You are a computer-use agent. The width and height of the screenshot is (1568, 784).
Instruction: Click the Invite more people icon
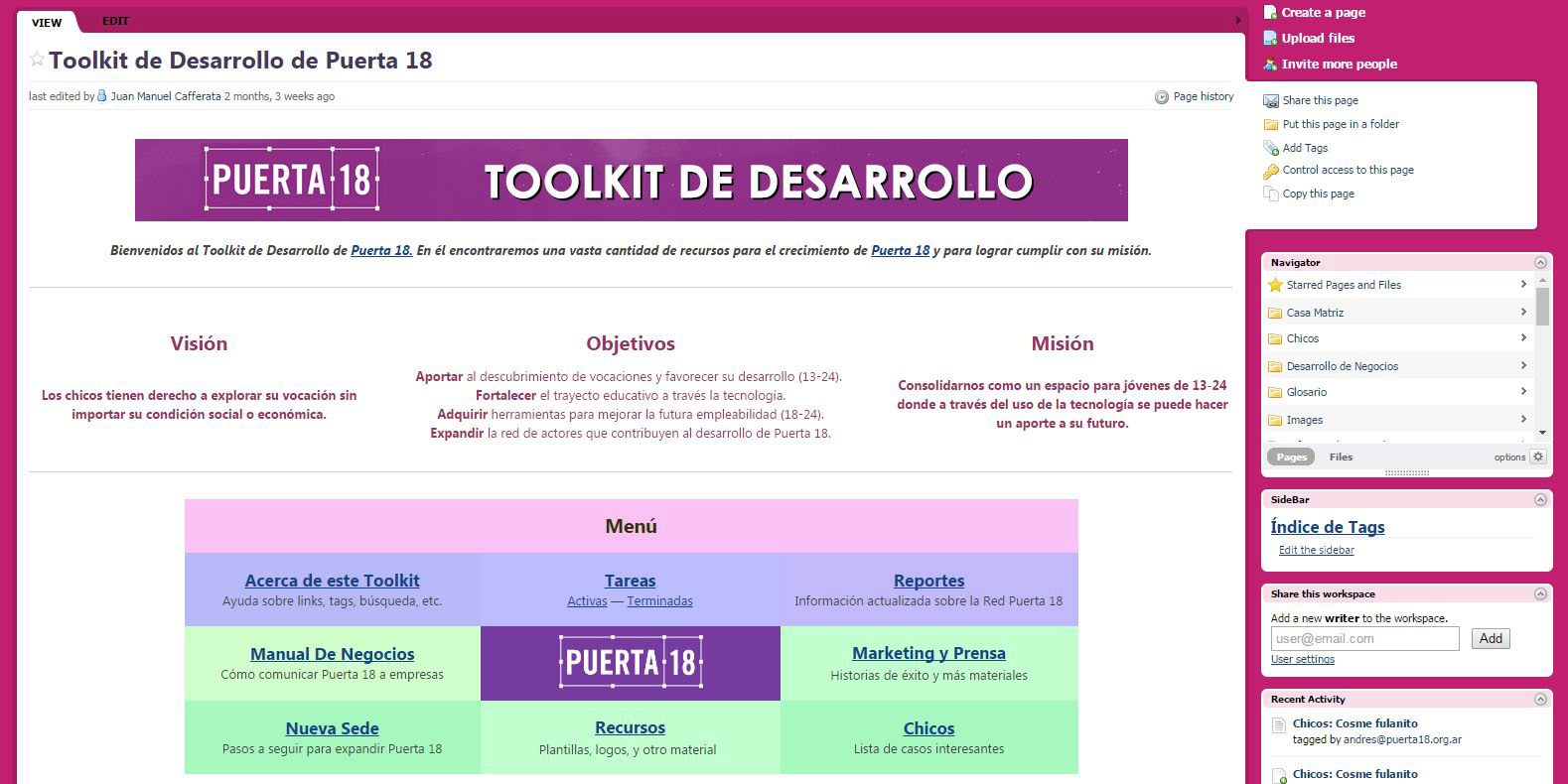(1270, 64)
